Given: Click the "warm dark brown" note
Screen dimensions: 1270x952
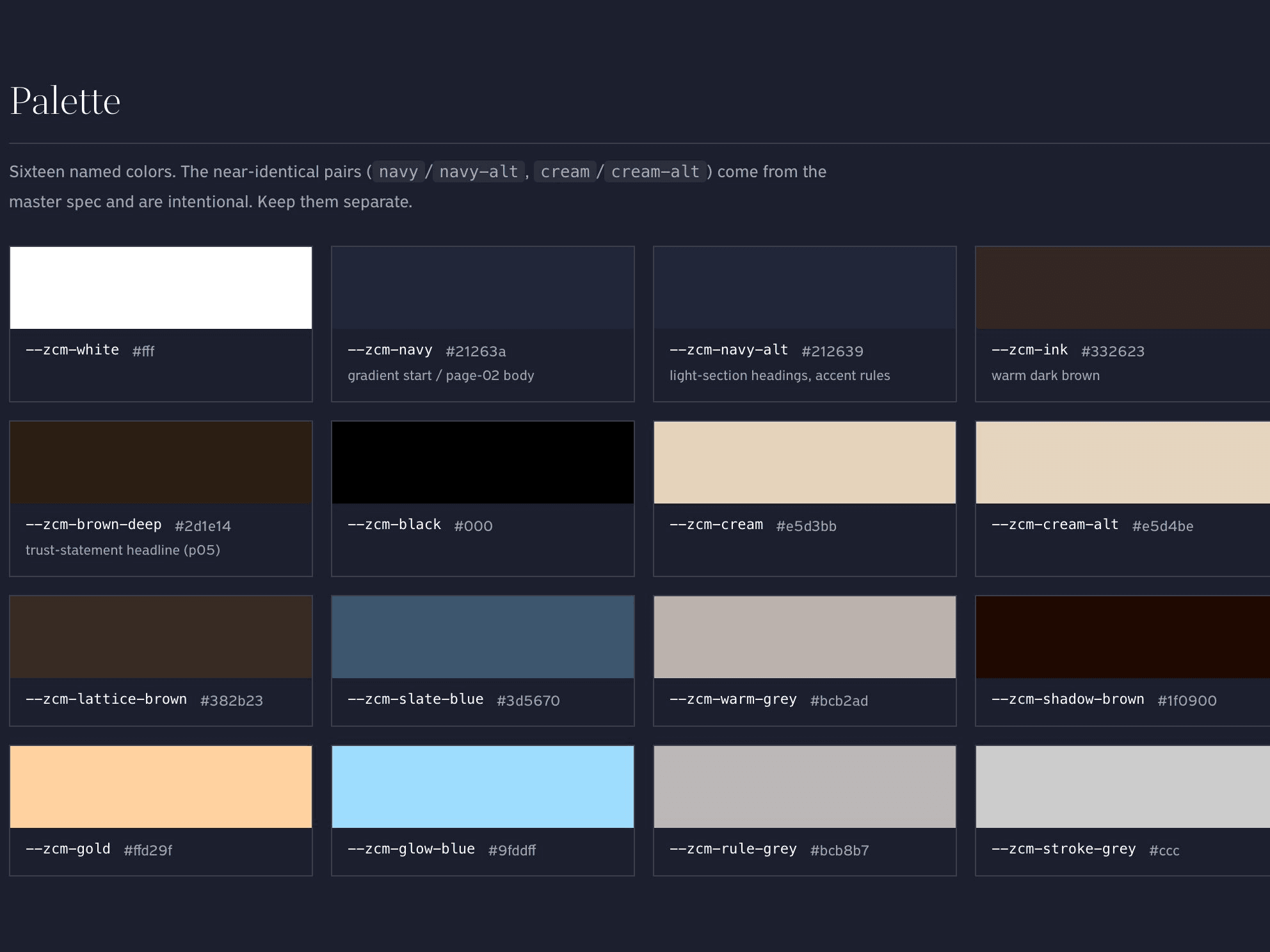Looking at the screenshot, I should point(1045,376).
